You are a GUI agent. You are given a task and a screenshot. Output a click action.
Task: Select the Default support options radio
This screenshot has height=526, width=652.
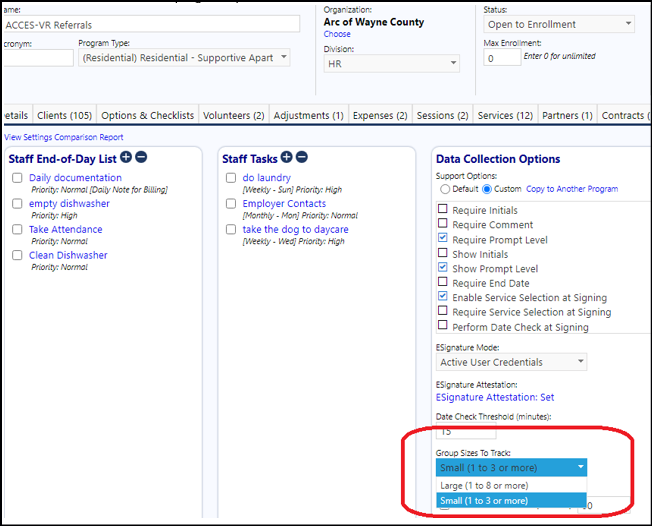tap(445, 189)
